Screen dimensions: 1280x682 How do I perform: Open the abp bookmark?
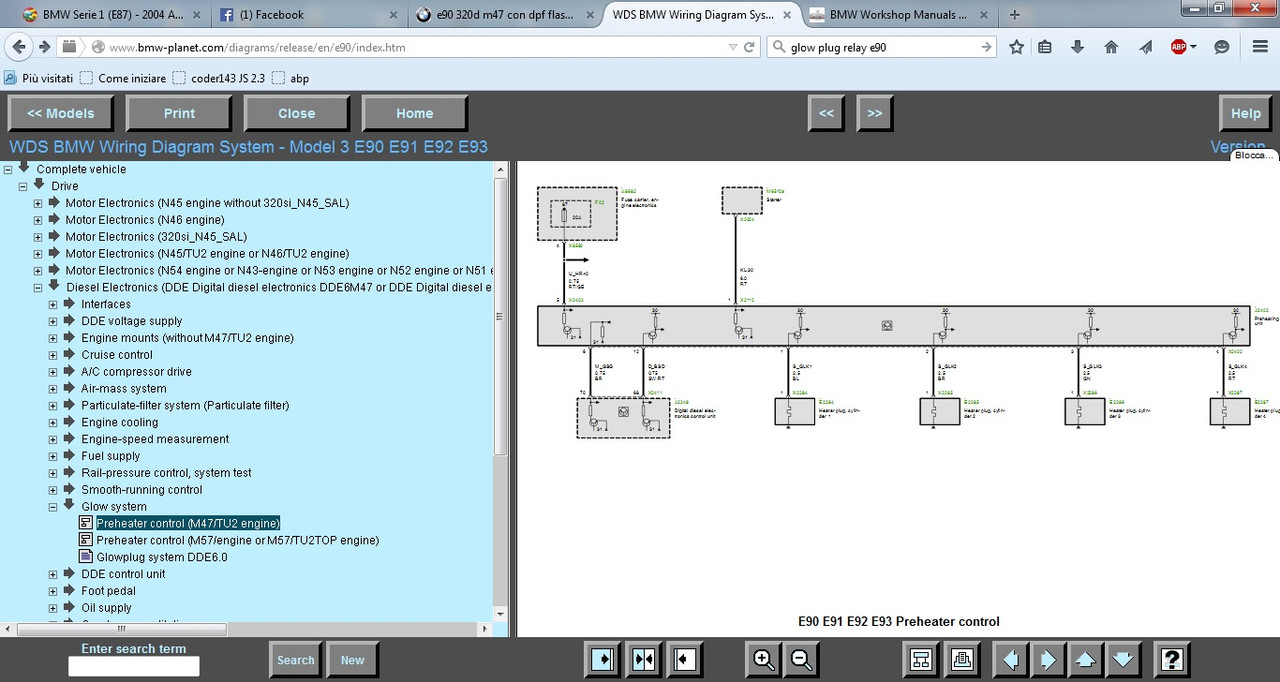coord(290,78)
